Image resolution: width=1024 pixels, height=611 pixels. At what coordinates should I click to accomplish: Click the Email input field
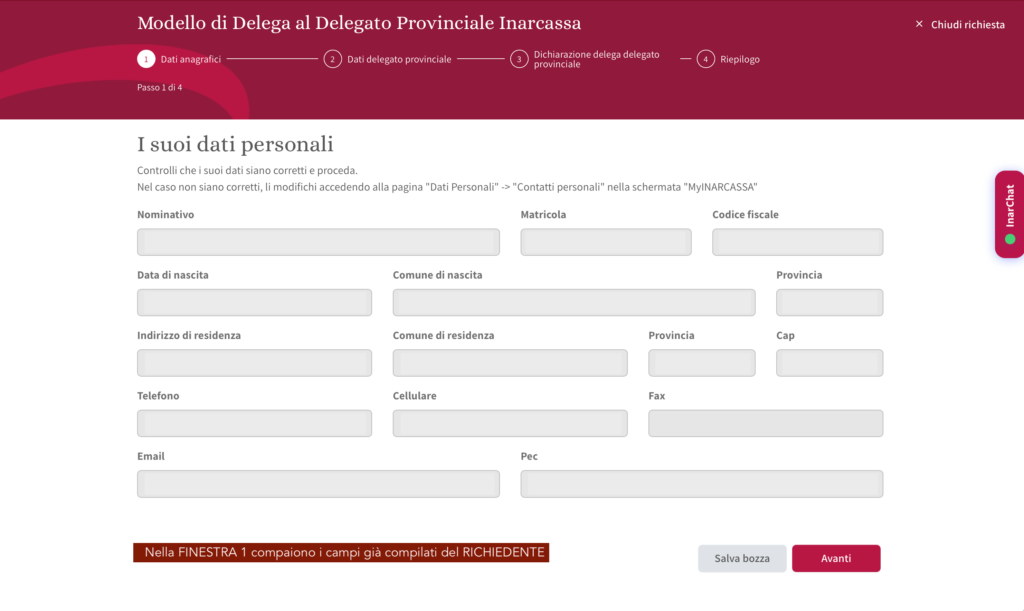pyautogui.click(x=318, y=484)
